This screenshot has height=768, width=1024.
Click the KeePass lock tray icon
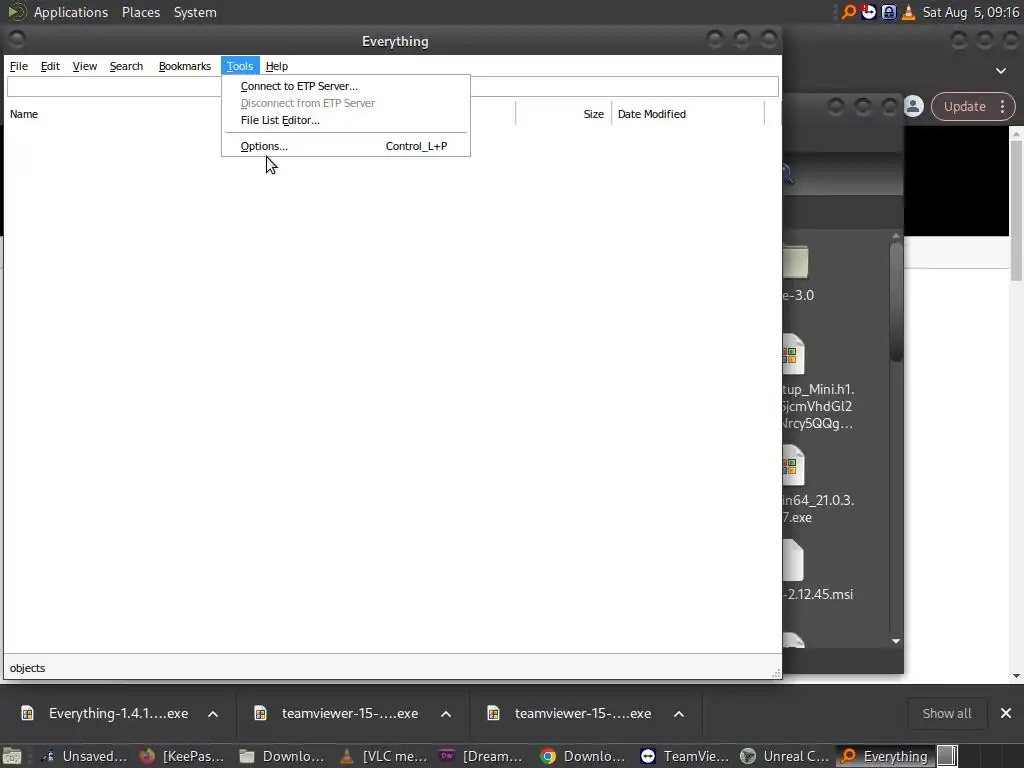tap(889, 12)
